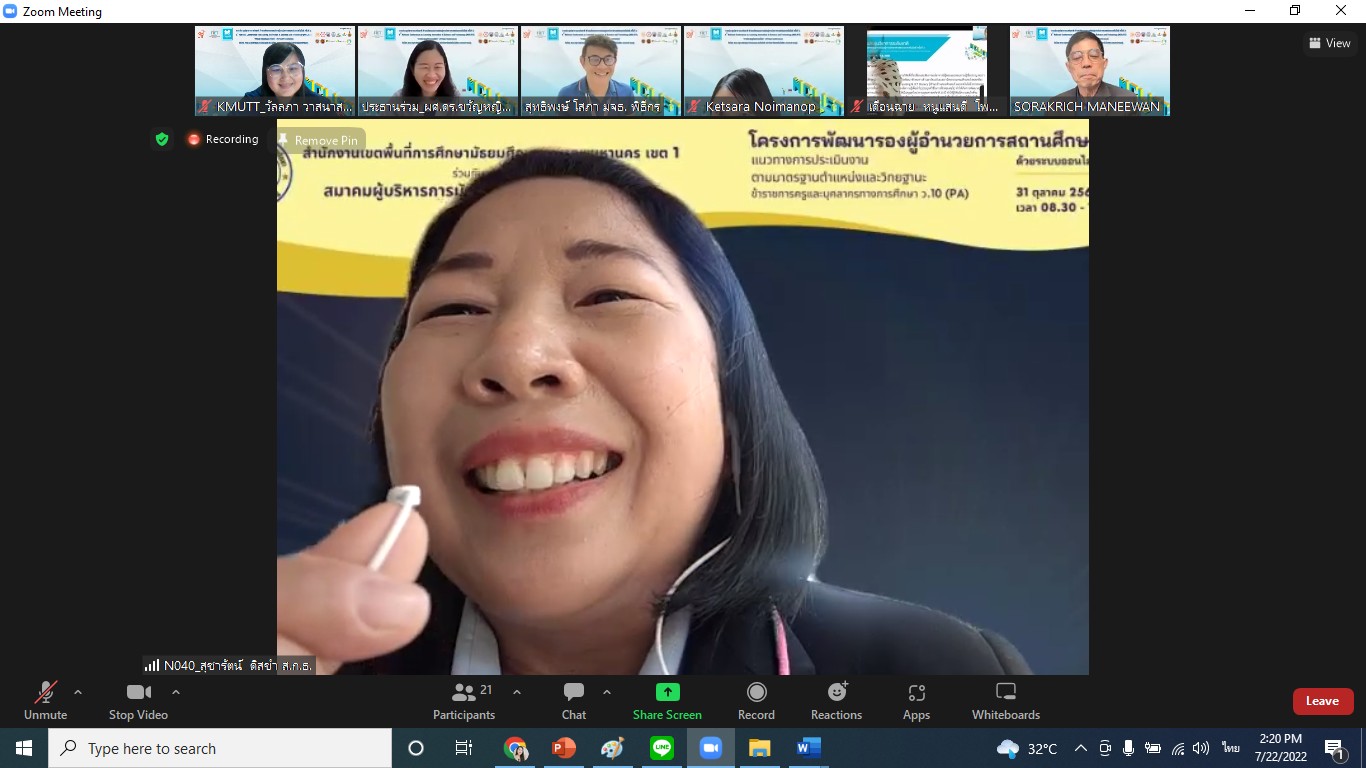Viewport: 1366px width, 768px height.
Task: Expand the arrow next to Participants
Action: tap(517, 692)
